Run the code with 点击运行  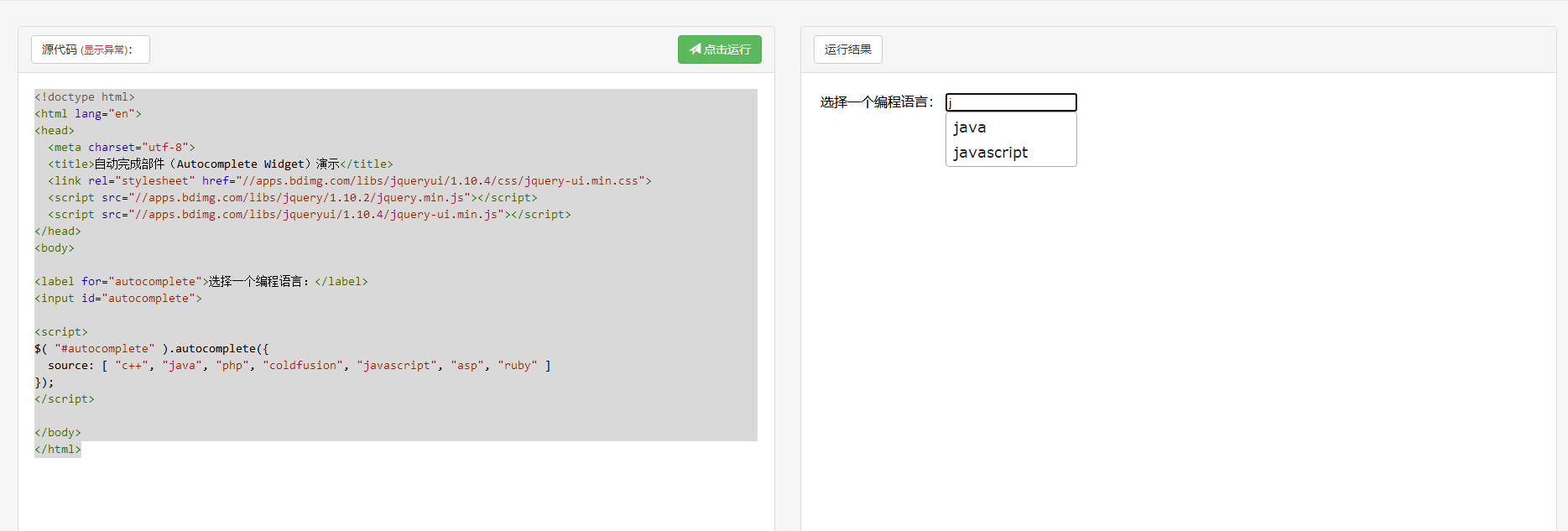pyautogui.click(x=720, y=49)
